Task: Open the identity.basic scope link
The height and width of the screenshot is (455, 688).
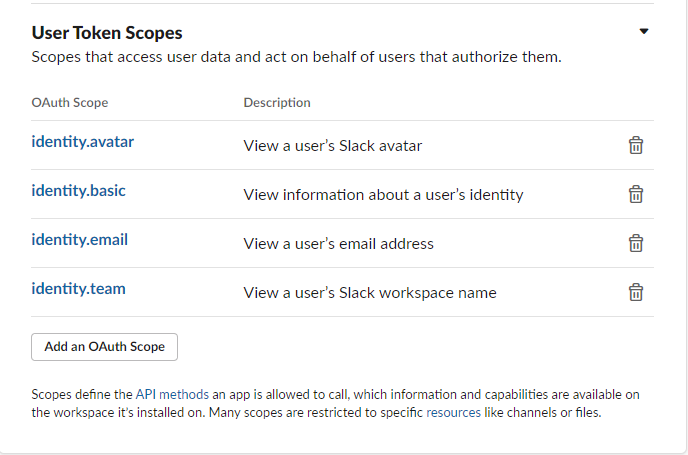Action: 79,191
